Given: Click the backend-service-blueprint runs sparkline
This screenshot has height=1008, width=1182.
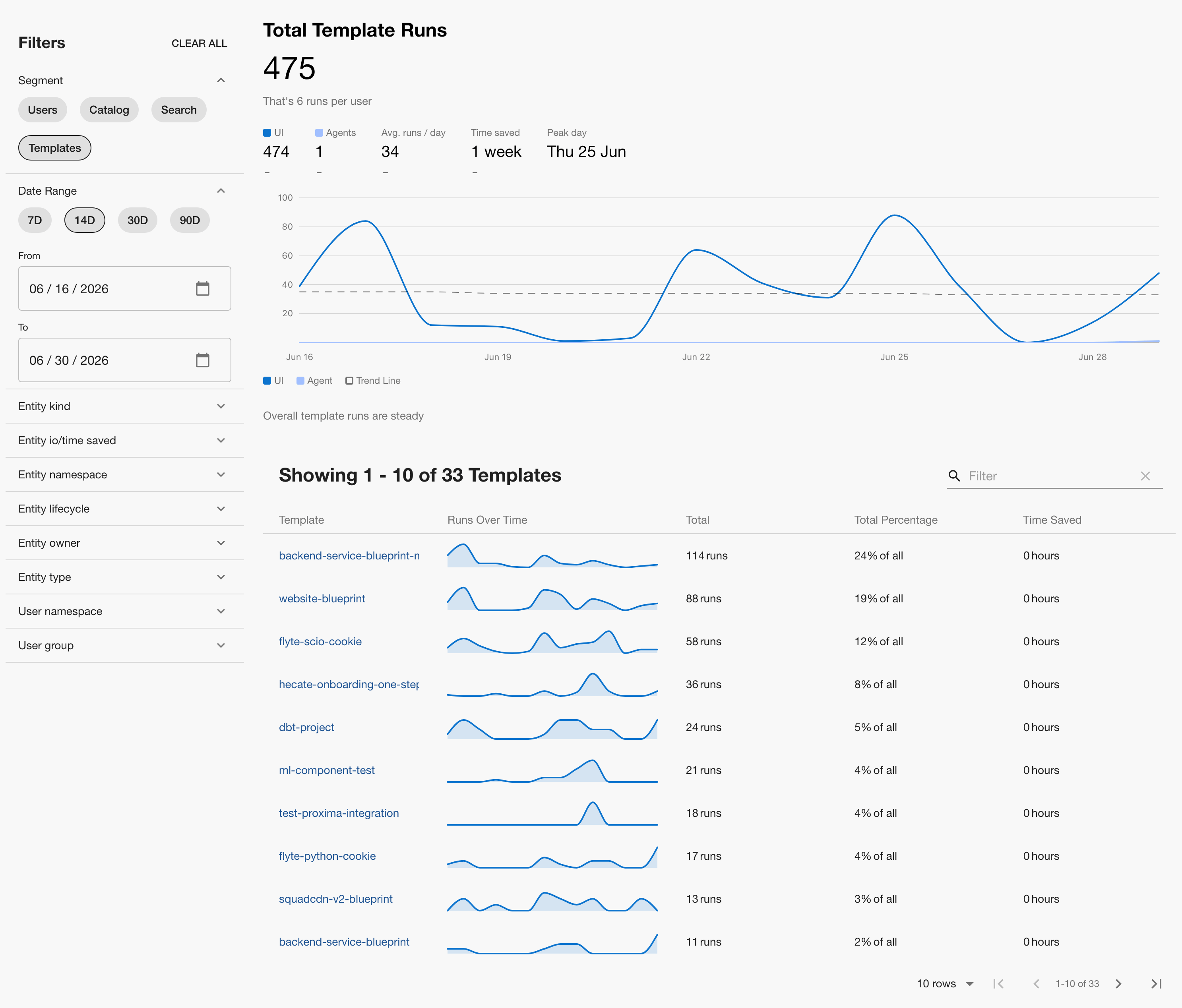Looking at the screenshot, I should click(x=552, y=942).
